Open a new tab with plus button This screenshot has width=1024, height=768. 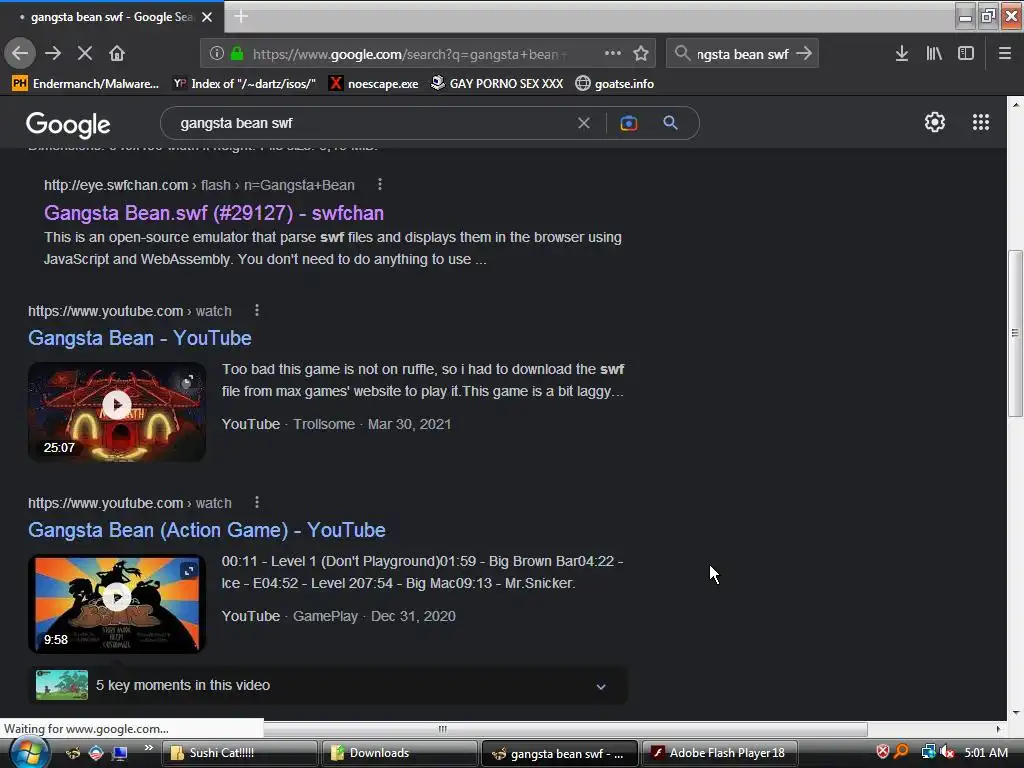pos(241,16)
